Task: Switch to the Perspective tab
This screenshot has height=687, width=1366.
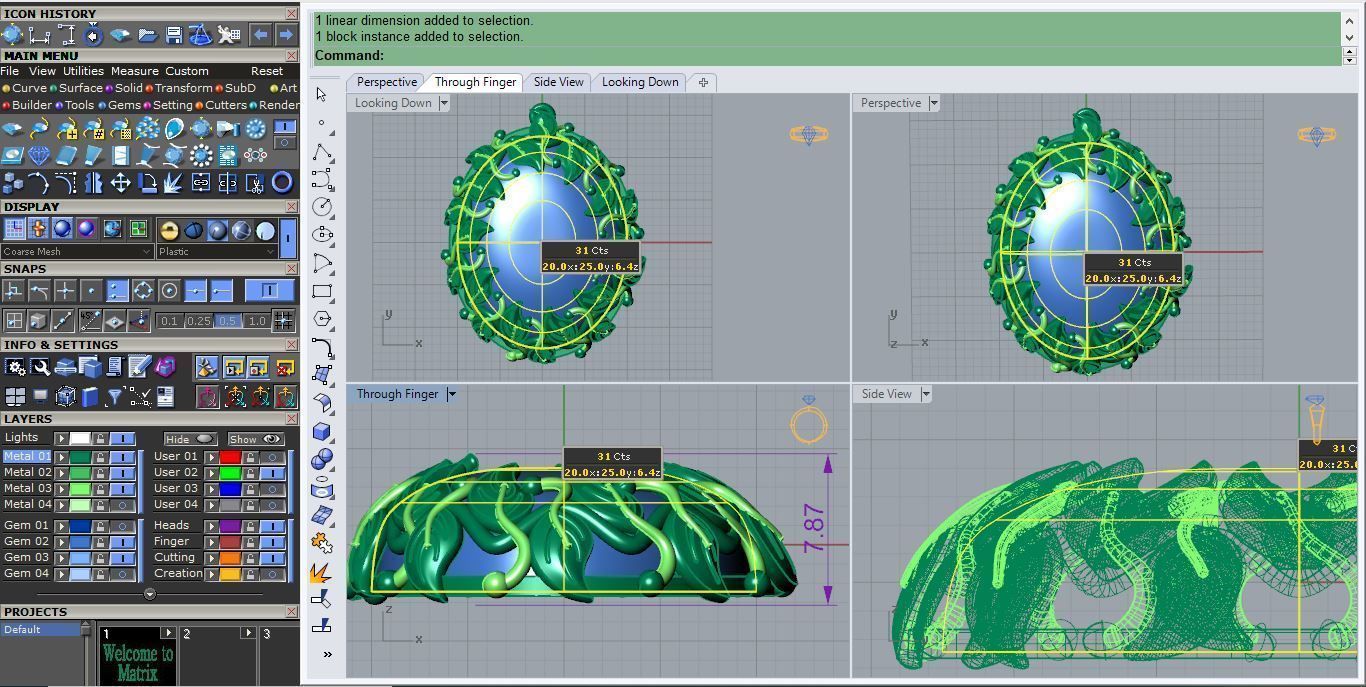Action: [386, 82]
